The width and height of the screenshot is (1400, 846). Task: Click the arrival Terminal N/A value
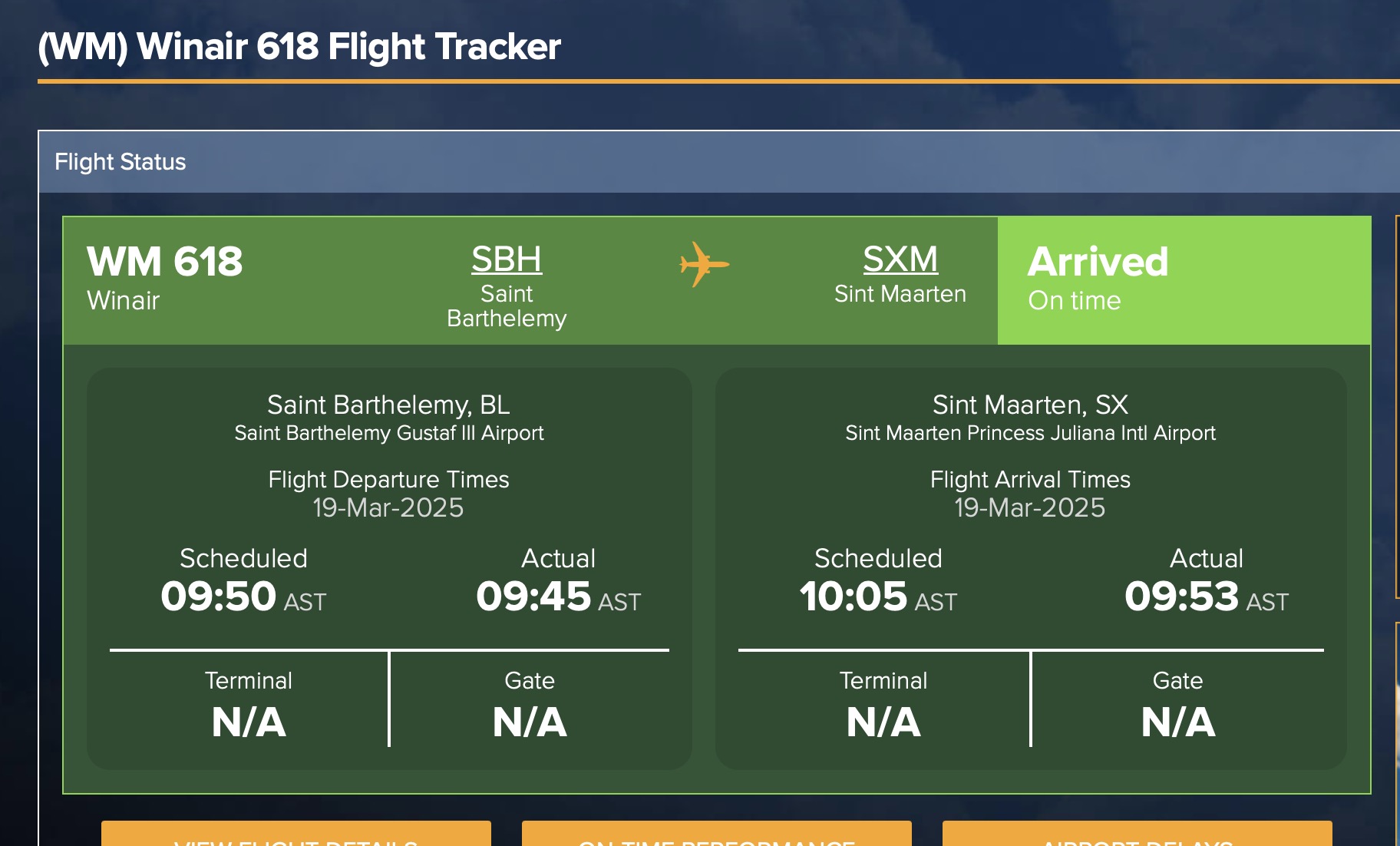point(883,722)
